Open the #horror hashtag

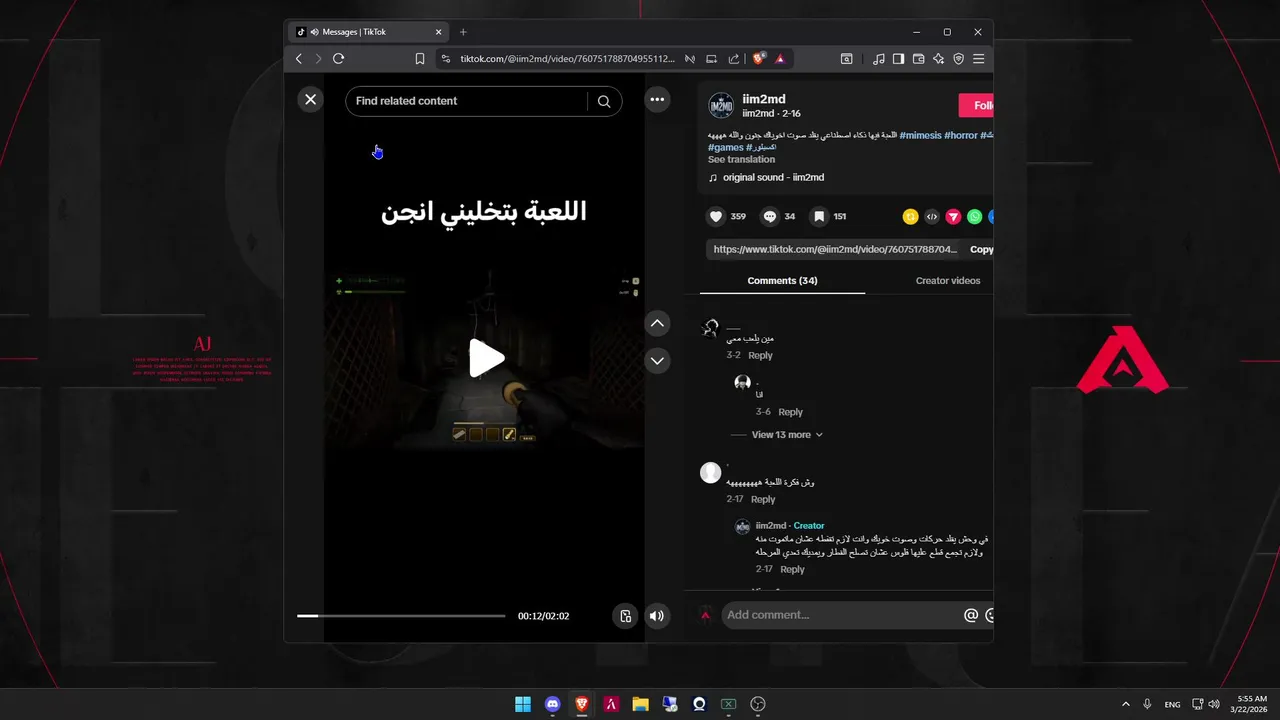tap(961, 135)
